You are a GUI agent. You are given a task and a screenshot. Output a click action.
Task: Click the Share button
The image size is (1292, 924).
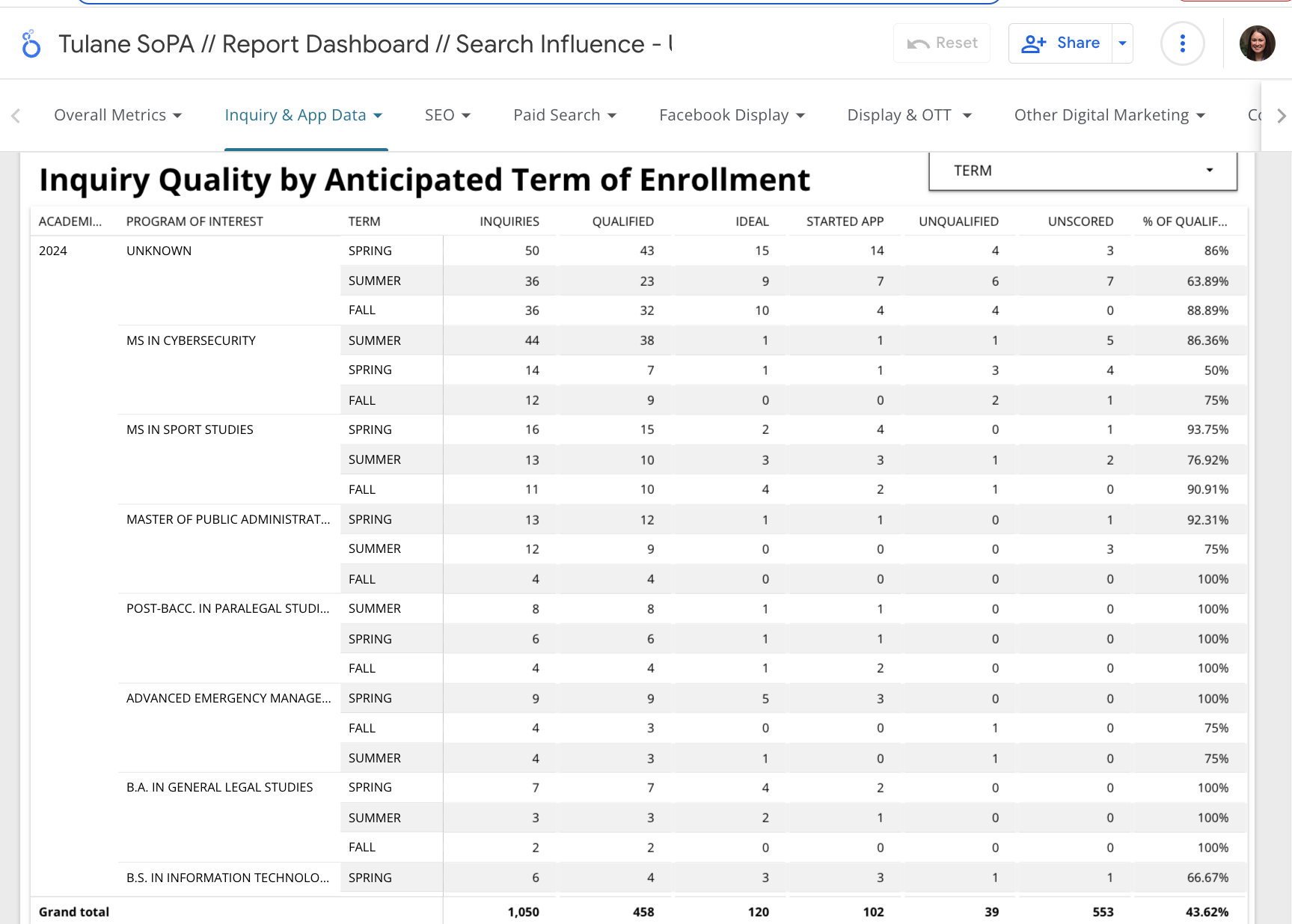pos(1060,43)
